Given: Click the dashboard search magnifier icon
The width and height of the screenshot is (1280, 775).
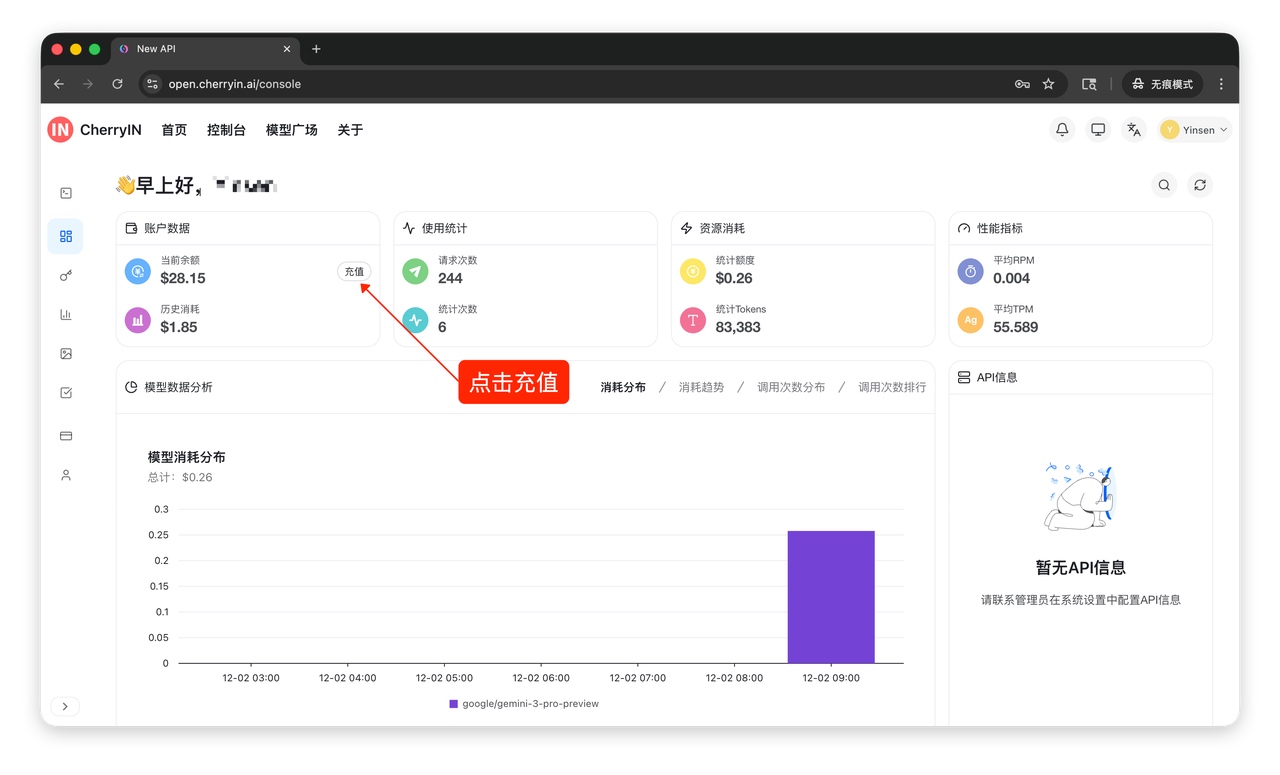Looking at the screenshot, I should (x=1164, y=185).
